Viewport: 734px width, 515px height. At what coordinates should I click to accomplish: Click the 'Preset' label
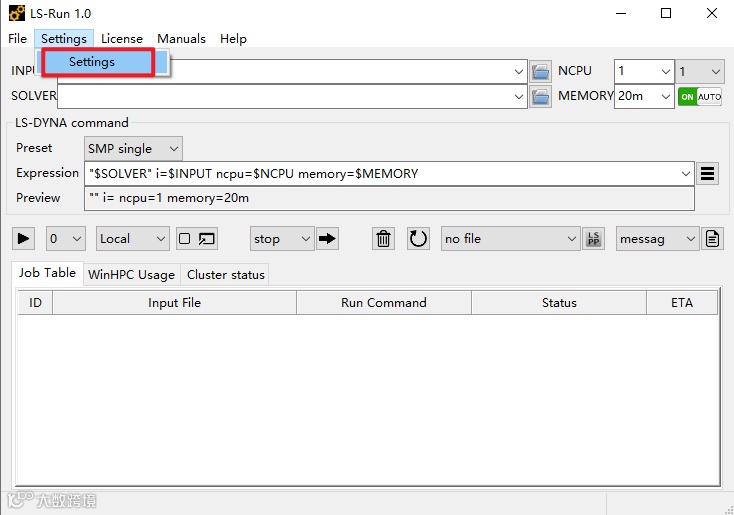point(34,148)
